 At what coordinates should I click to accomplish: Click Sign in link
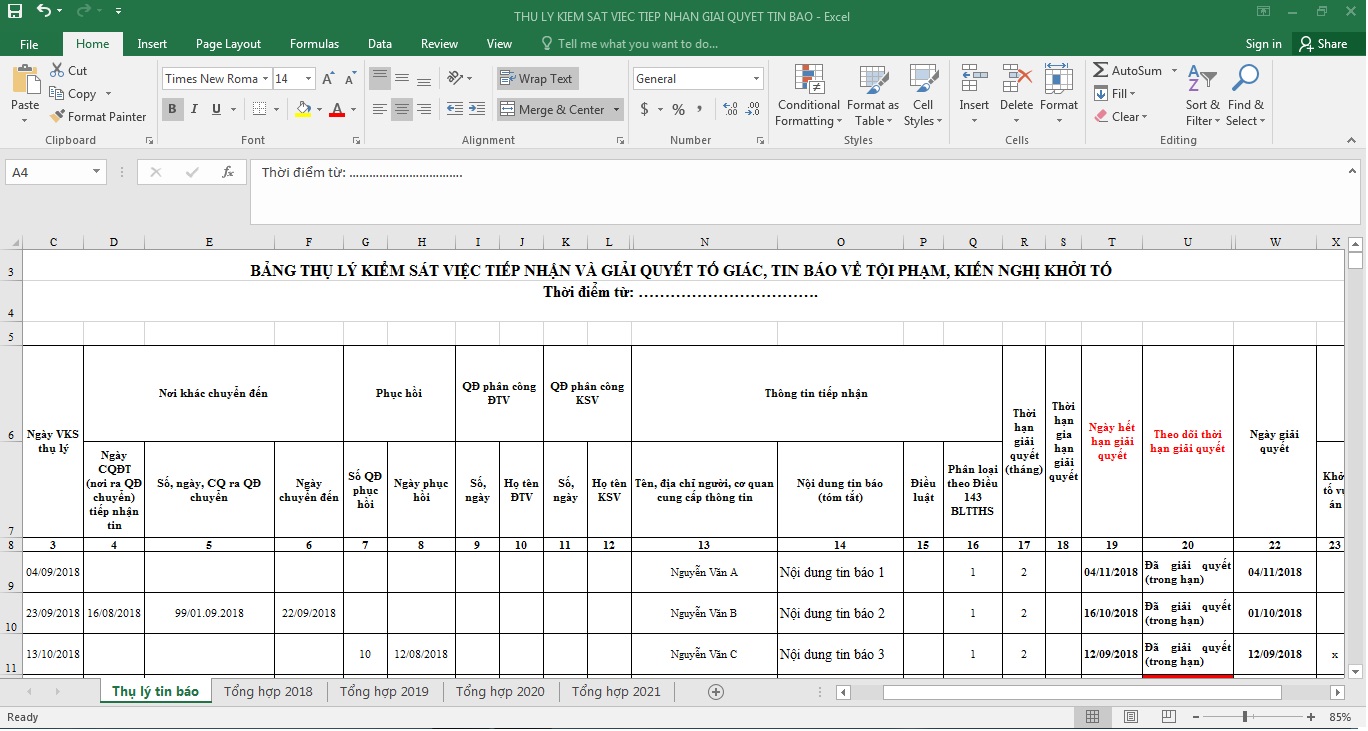(1263, 44)
